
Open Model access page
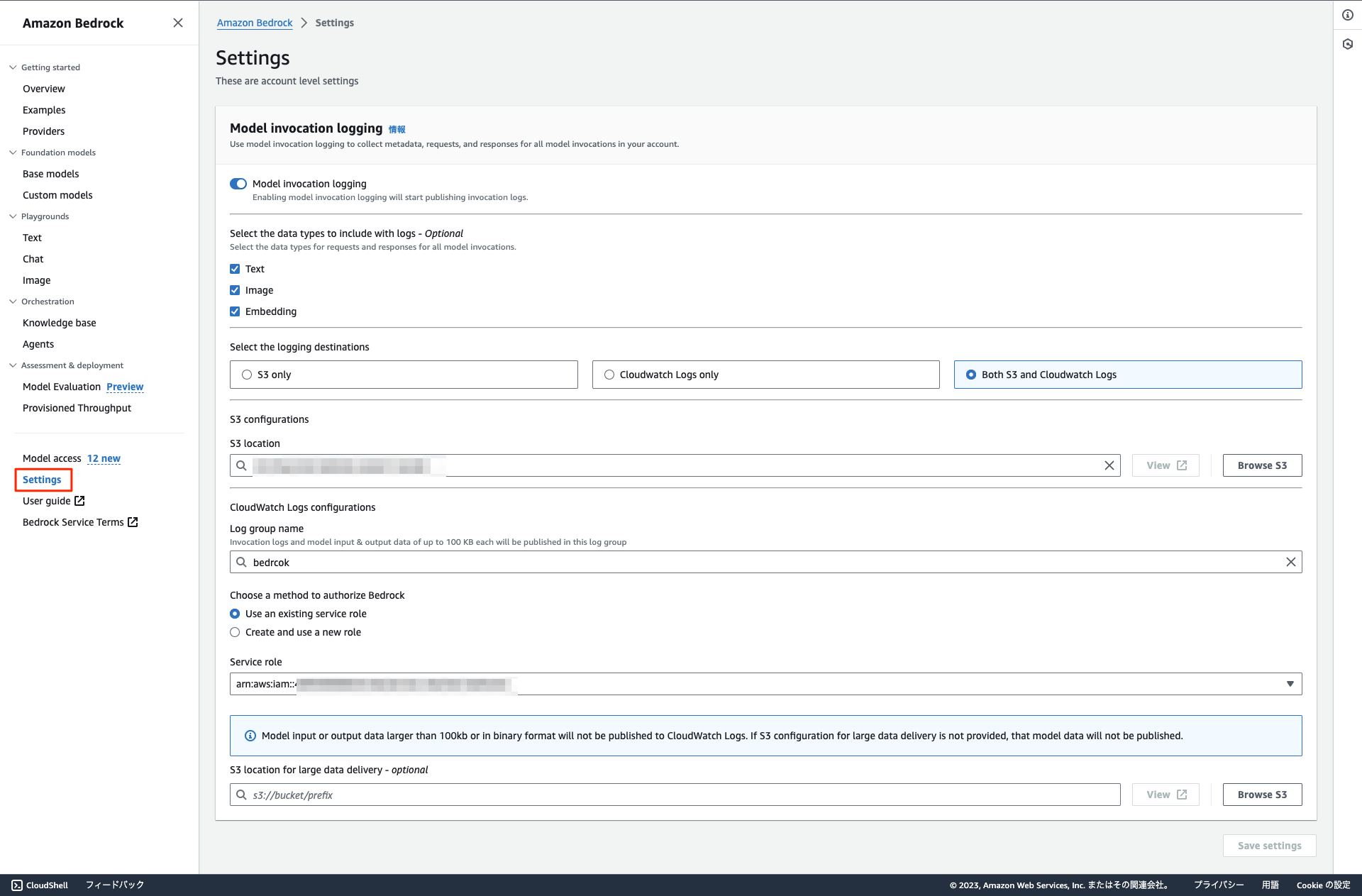click(x=52, y=458)
